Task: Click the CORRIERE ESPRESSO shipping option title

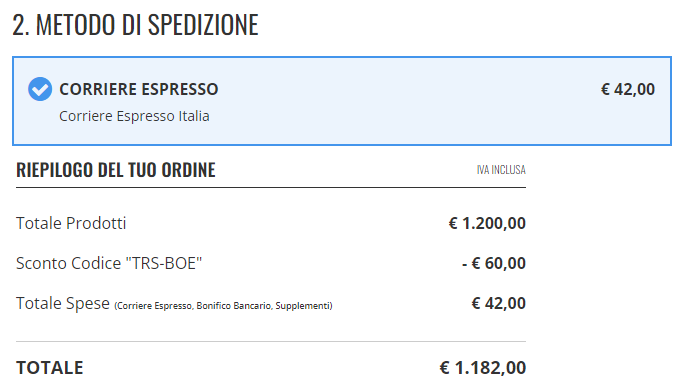Action: [x=139, y=89]
